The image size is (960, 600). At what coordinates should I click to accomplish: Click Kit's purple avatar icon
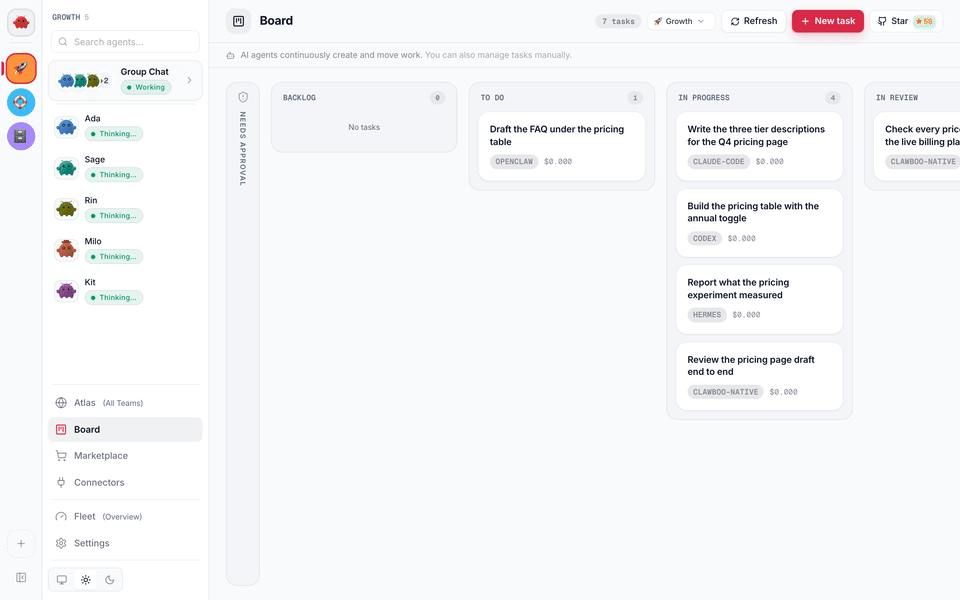[x=66, y=291]
